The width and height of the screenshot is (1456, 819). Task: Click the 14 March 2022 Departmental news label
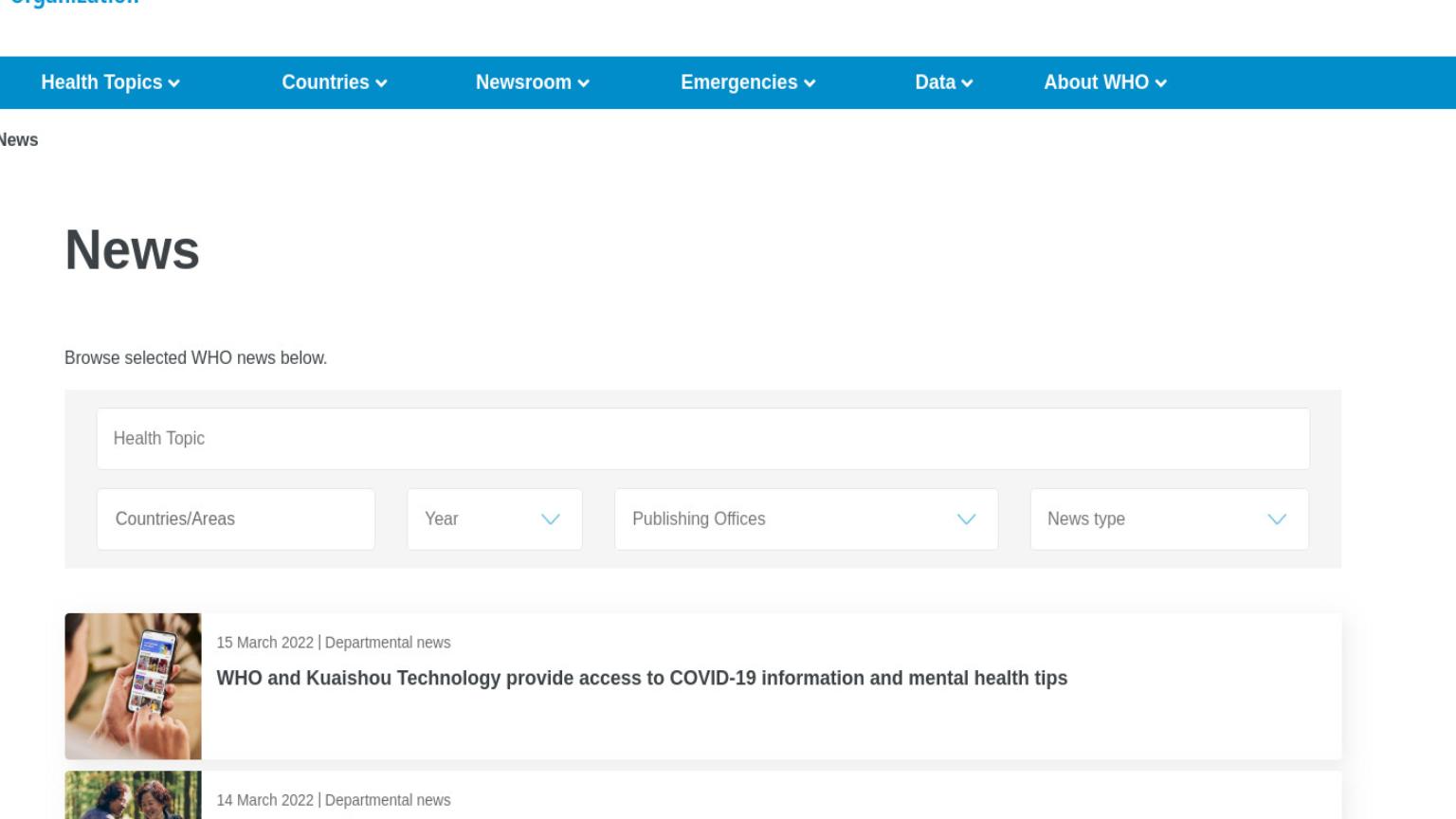click(x=334, y=800)
